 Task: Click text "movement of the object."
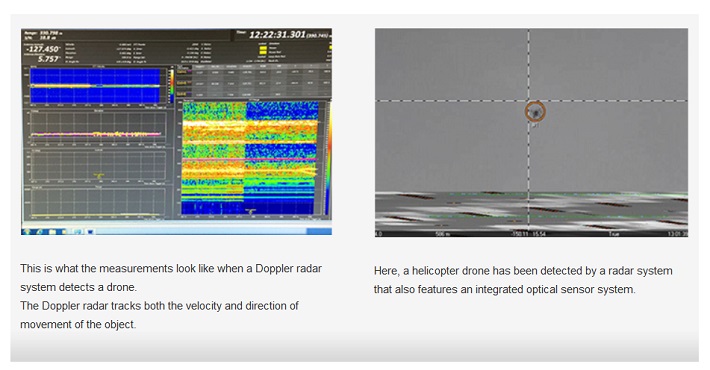click(78, 324)
